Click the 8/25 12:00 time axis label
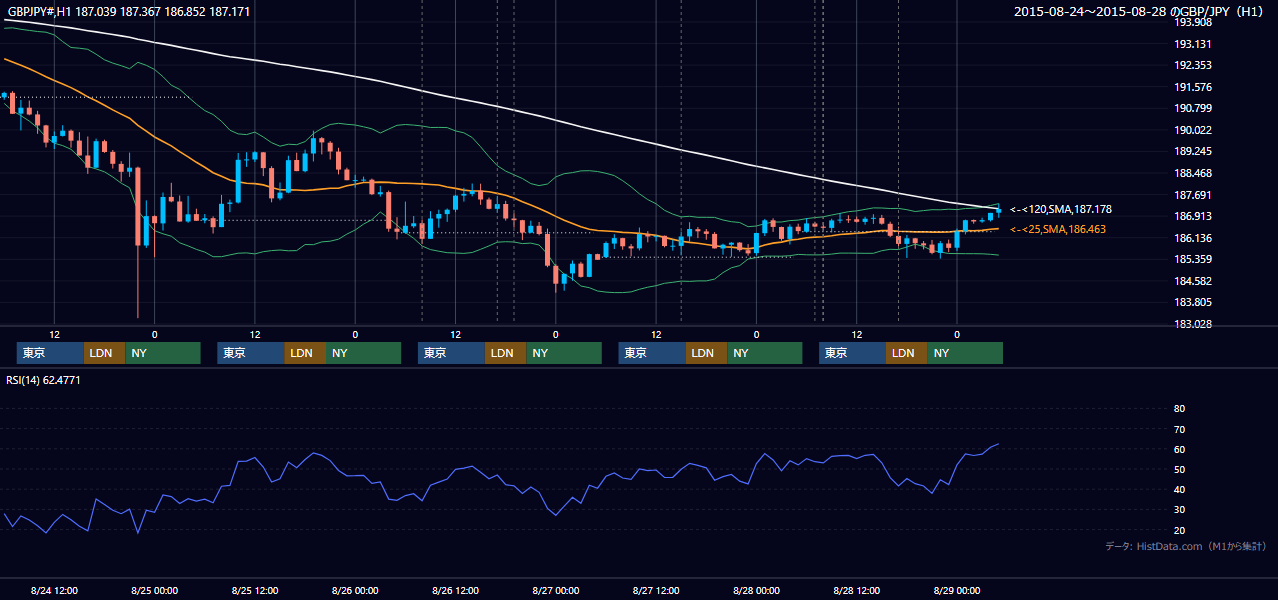Screen dimensions: 1278x600 (255, 590)
